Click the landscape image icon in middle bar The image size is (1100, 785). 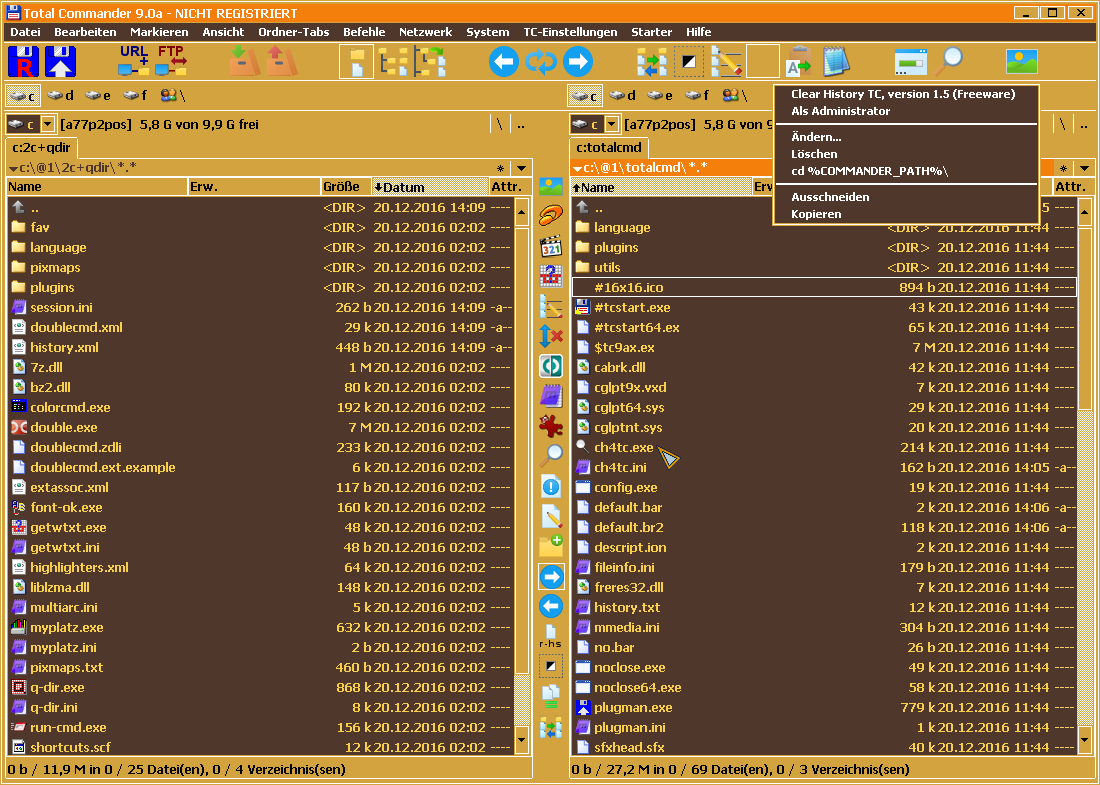(x=551, y=187)
